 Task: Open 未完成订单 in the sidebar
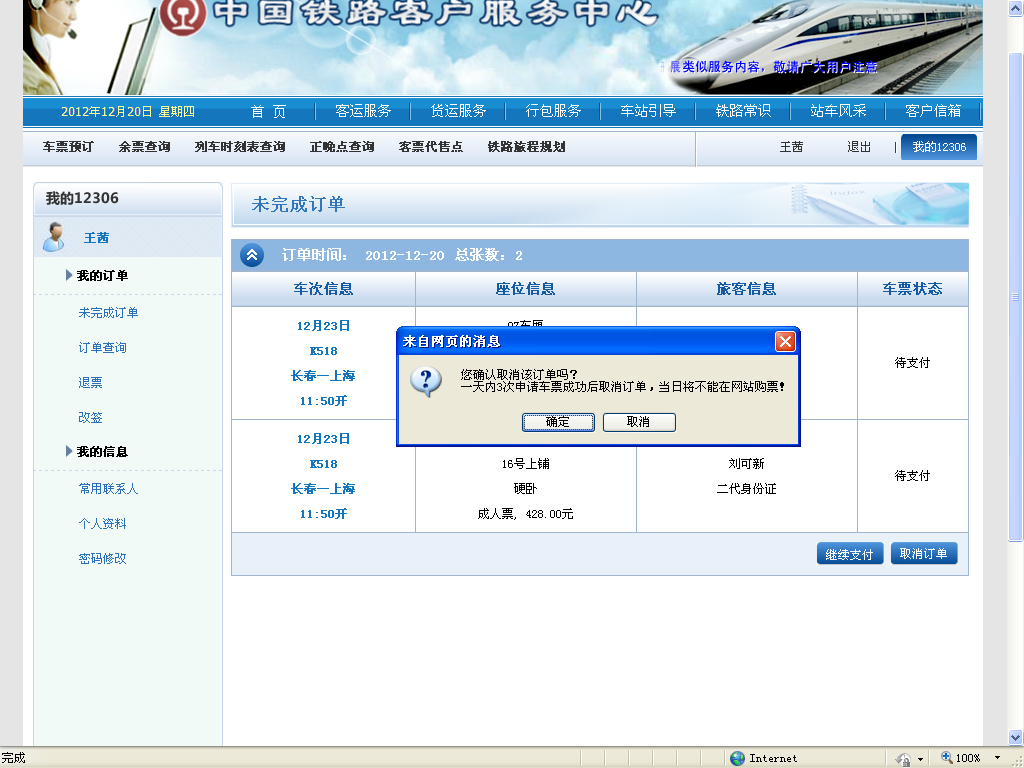click(x=108, y=313)
